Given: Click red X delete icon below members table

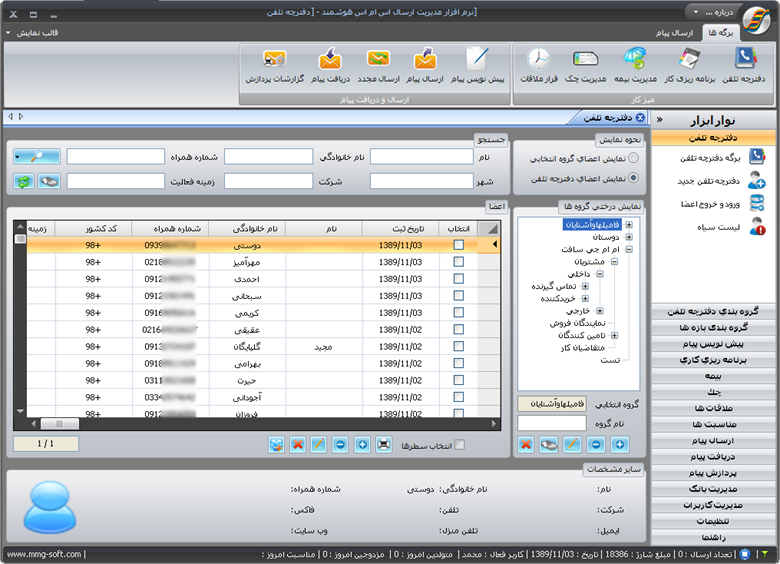Looking at the screenshot, I should pos(297,445).
